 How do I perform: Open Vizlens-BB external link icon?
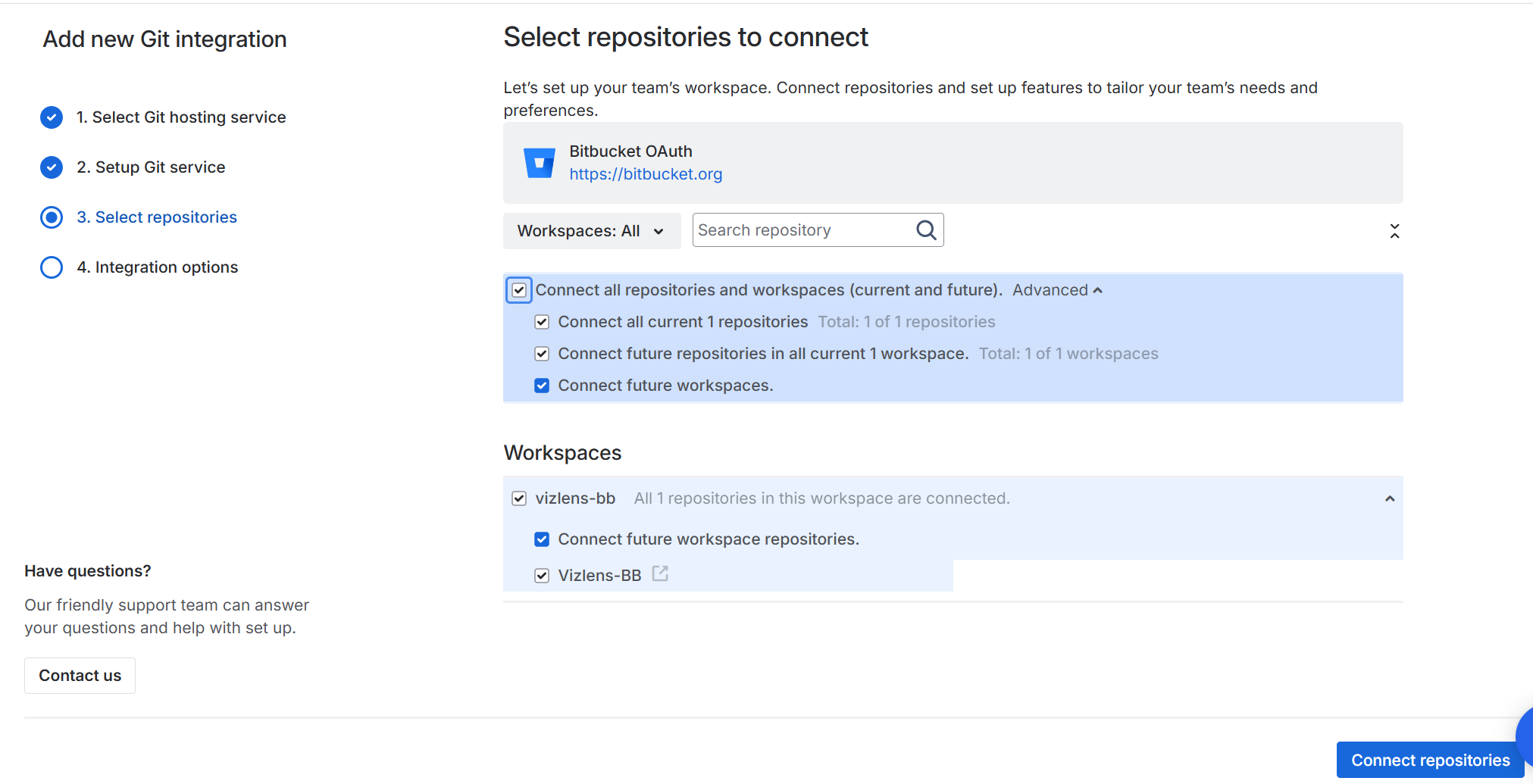coord(660,574)
